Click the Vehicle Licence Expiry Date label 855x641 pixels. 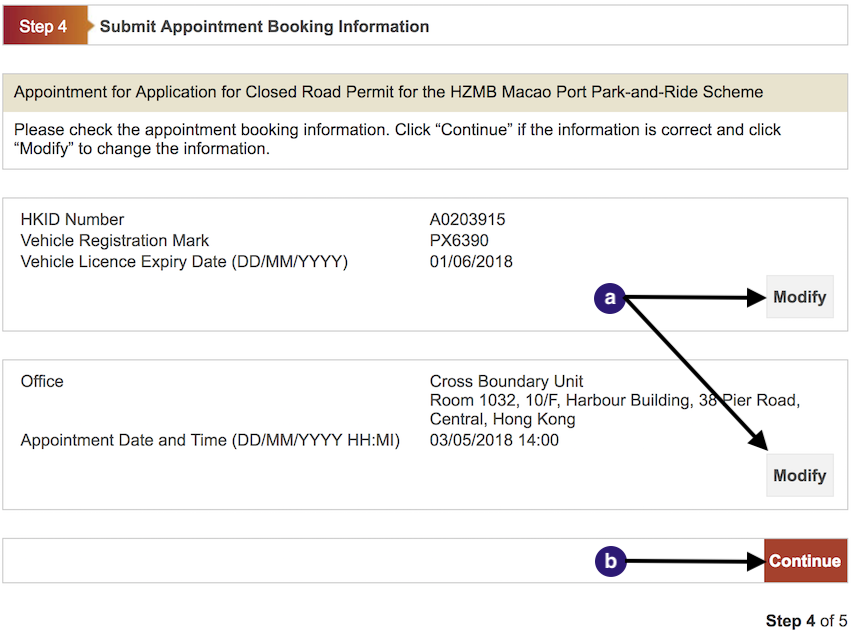184,262
